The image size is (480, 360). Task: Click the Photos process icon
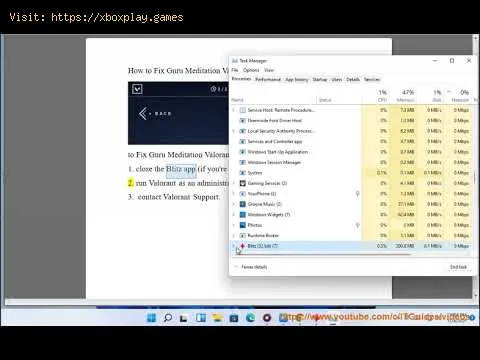(x=243, y=225)
